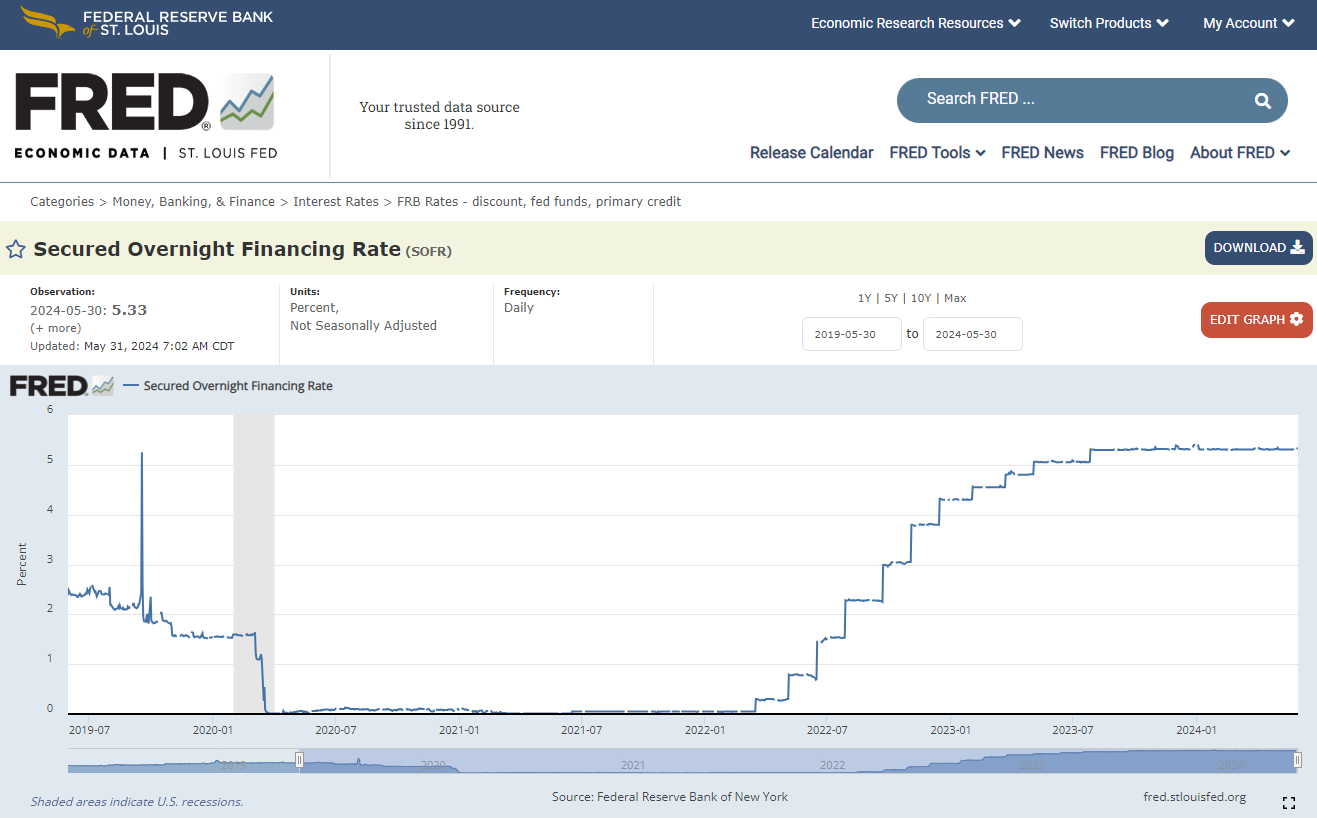Click the 2022-07 x-axis label

click(x=828, y=730)
